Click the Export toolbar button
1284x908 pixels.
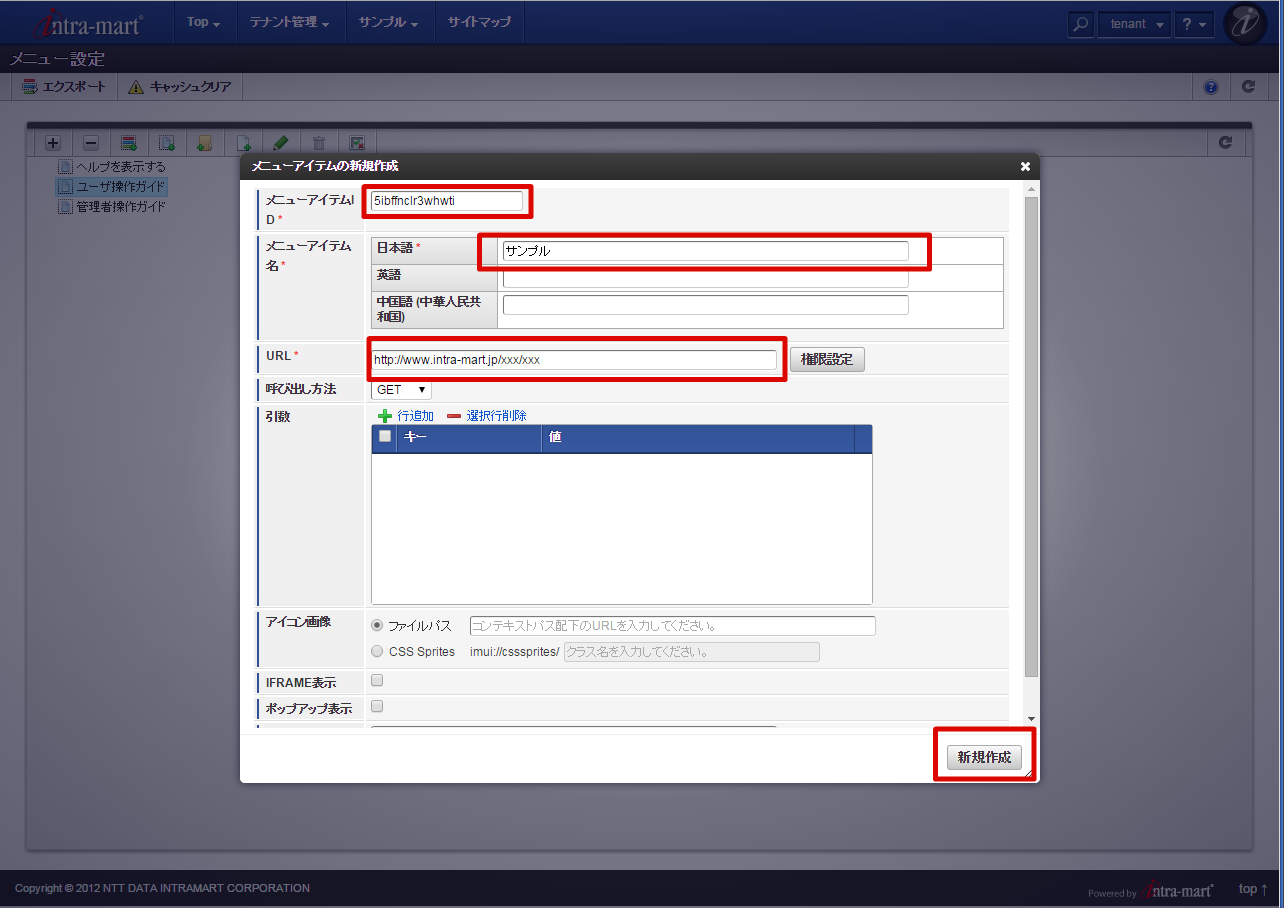[64, 87]
